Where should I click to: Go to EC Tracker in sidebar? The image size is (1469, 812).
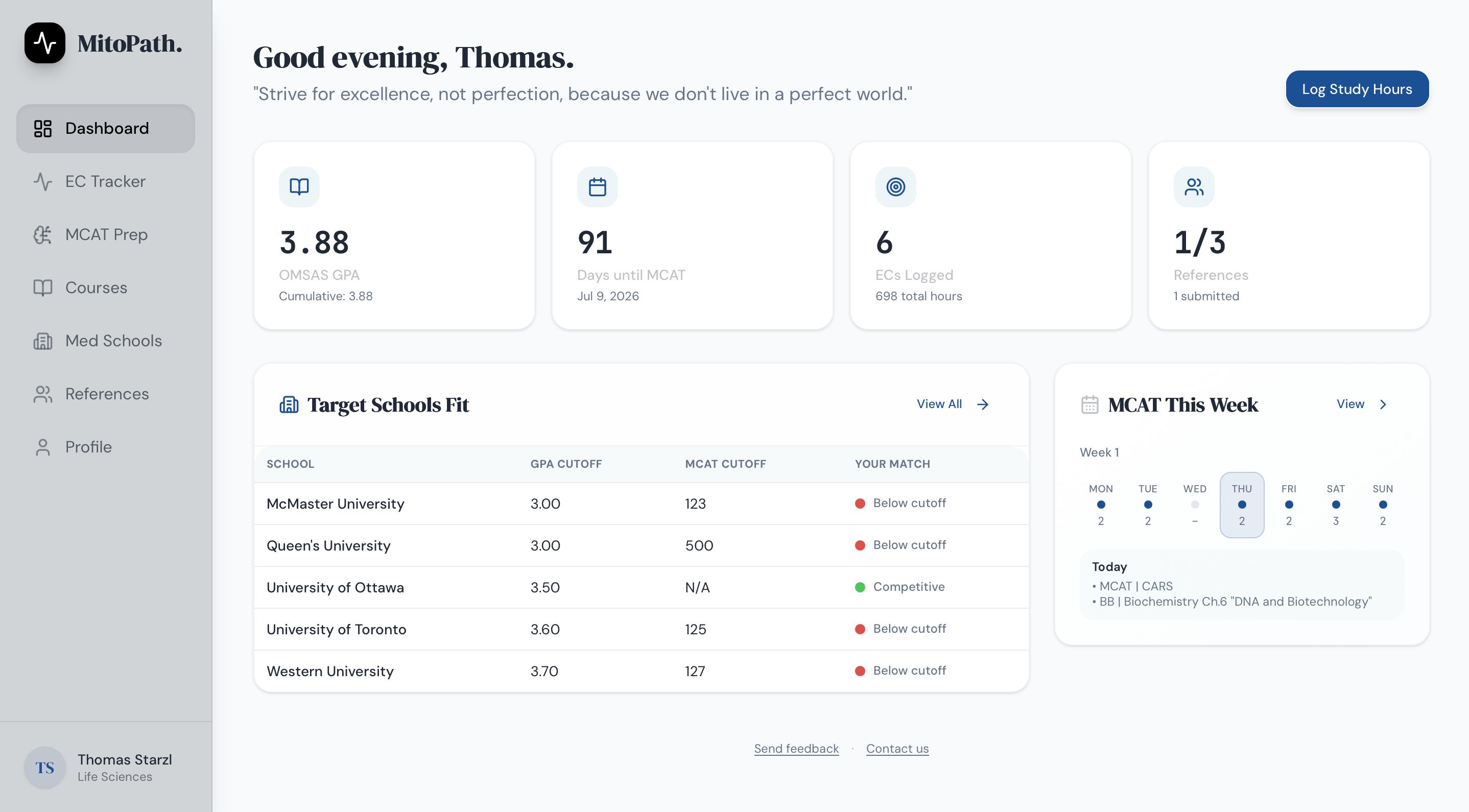106,181
